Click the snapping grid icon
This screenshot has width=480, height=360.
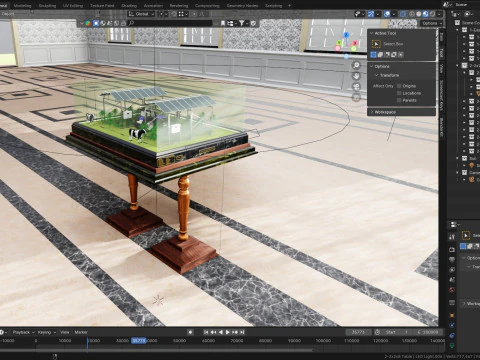[x=181, y=14]
